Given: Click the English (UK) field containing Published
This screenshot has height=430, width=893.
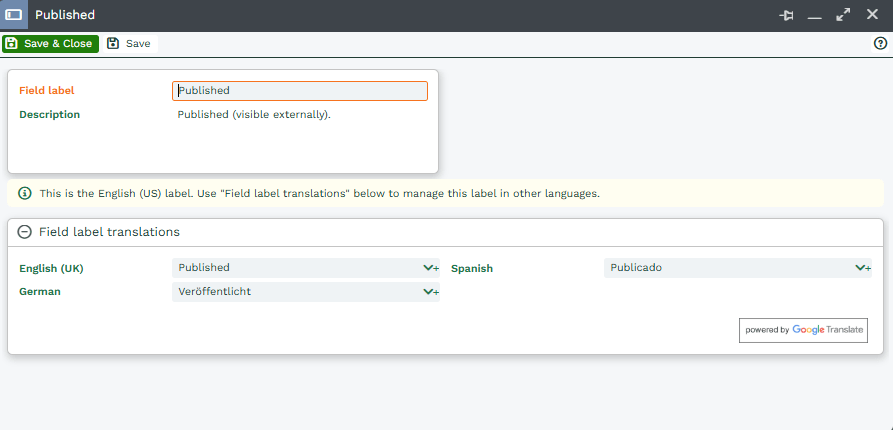Looking at the screenshot, I should pyautogui.click(x=295, y=268).
